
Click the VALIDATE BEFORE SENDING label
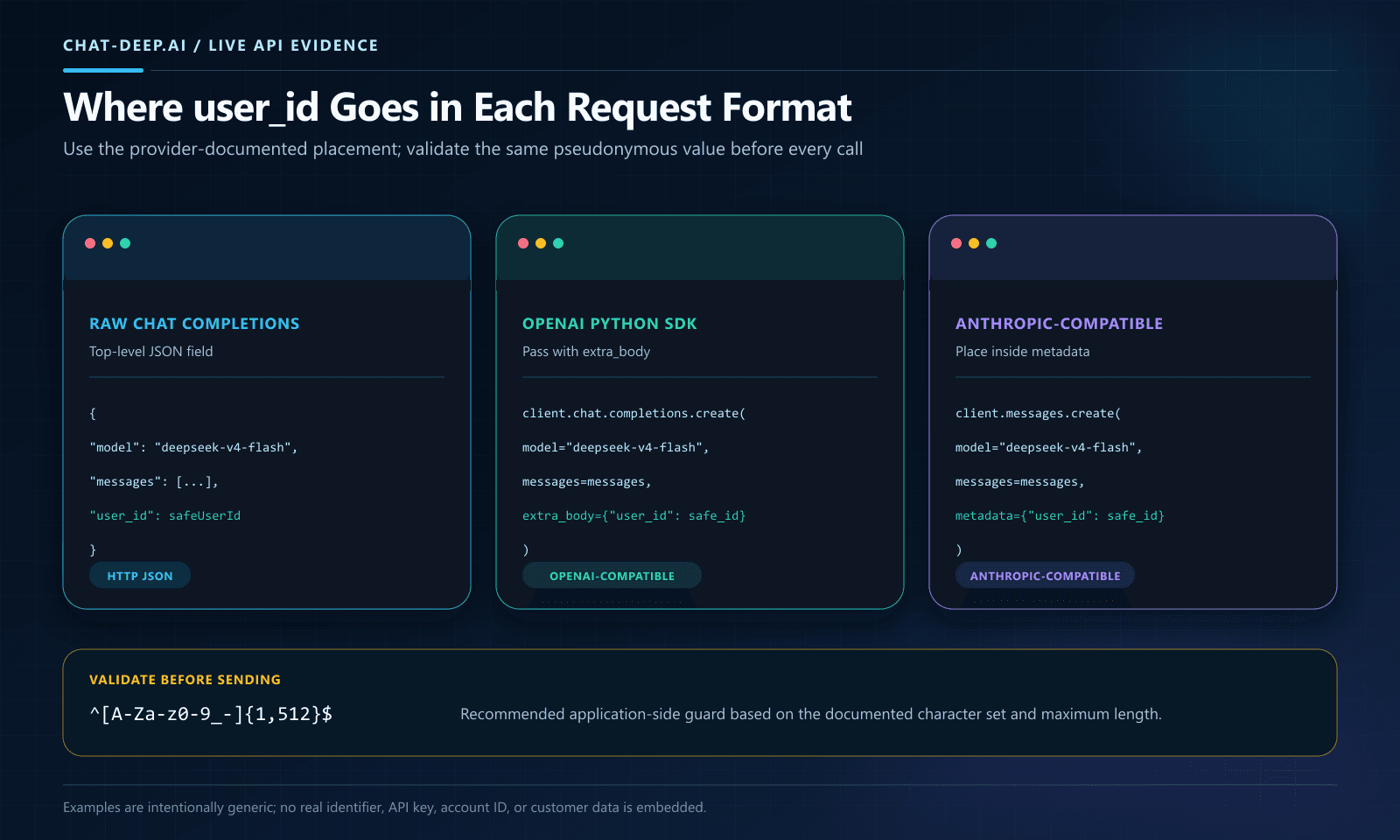point(185,680)
